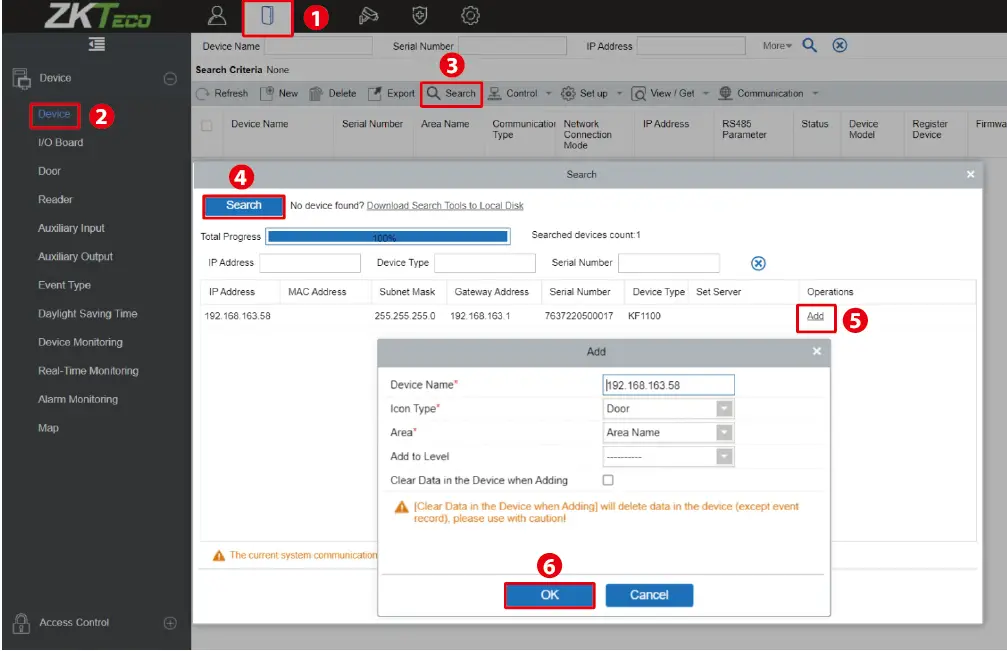
Task: Check the select-all box in device table header
Action: tap(207, 126)
